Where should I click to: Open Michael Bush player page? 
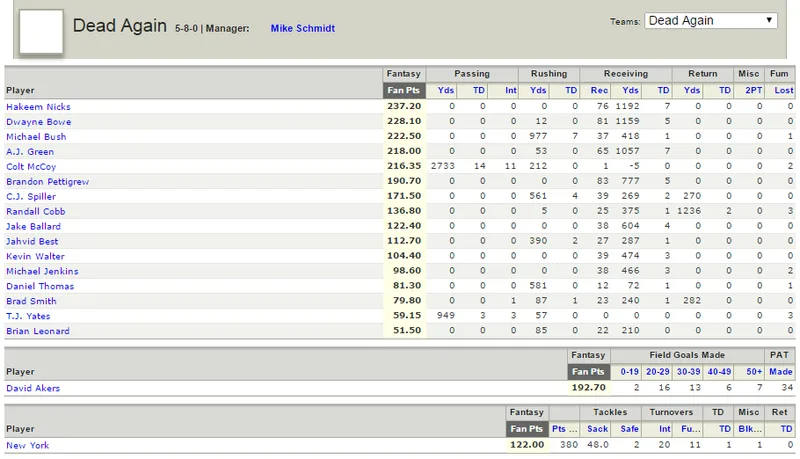click(36, 137)
